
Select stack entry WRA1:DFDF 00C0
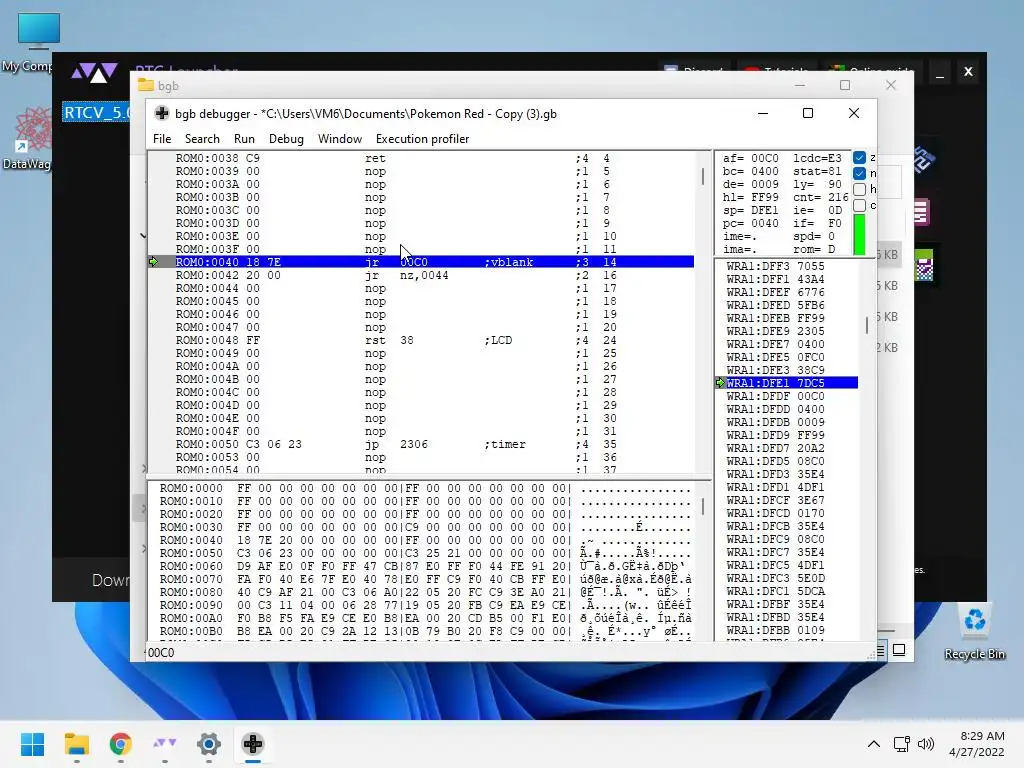[775, 396]
